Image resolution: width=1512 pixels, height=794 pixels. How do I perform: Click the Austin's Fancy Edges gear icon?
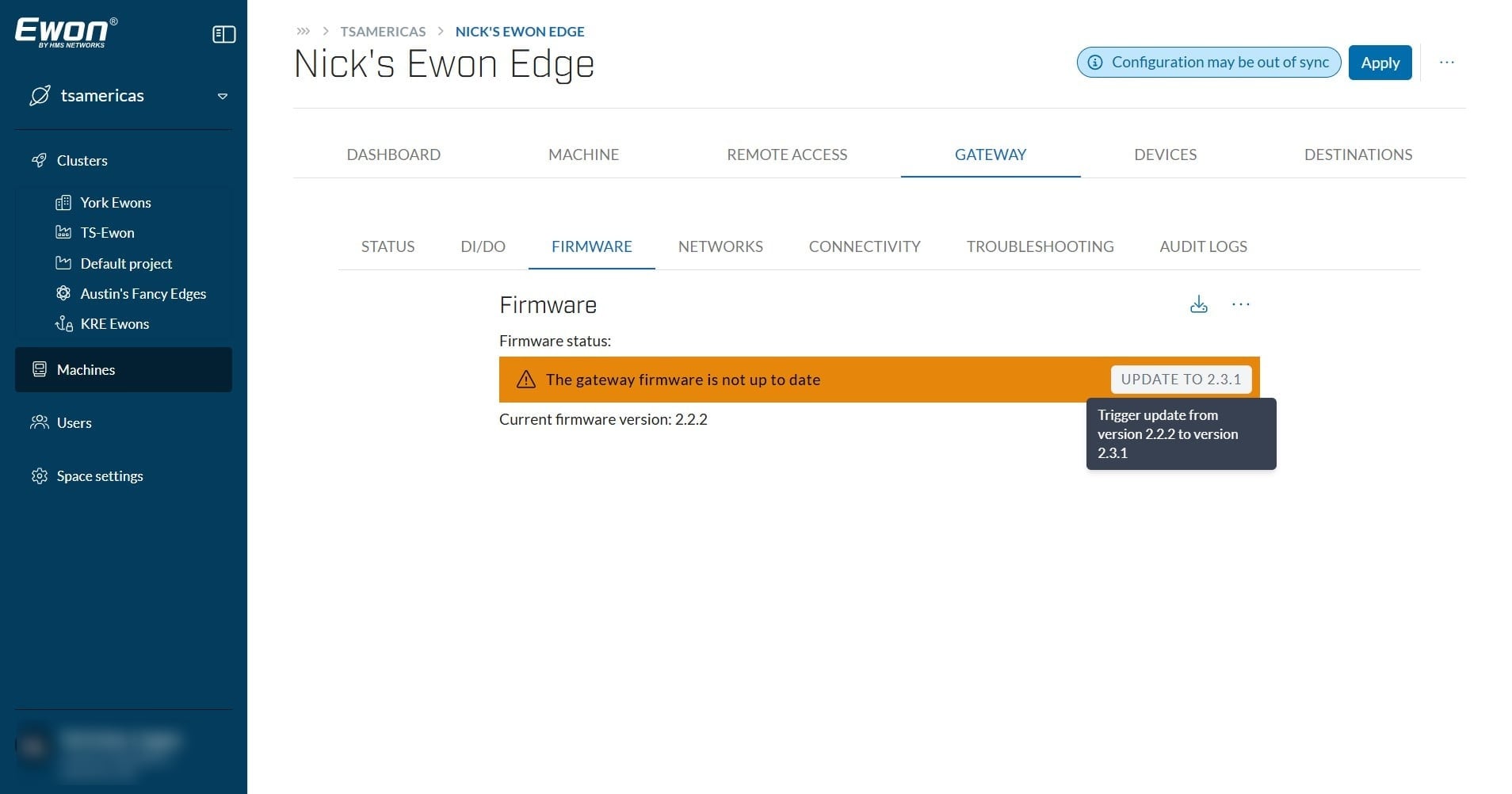click(x=63, y=293)
